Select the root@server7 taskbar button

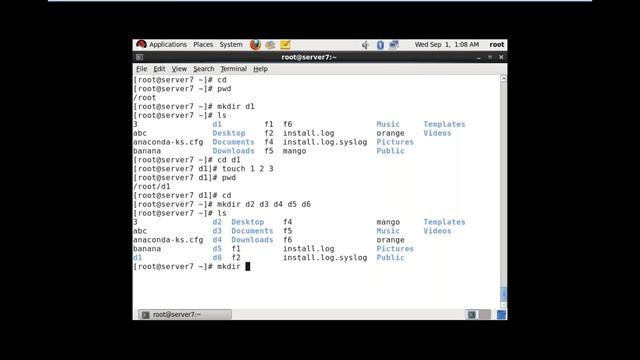click(184, 314)
